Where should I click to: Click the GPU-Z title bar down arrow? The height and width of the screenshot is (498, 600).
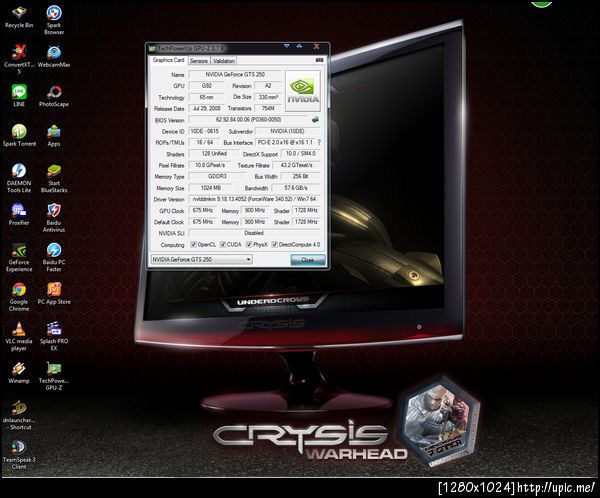(286, 46)
